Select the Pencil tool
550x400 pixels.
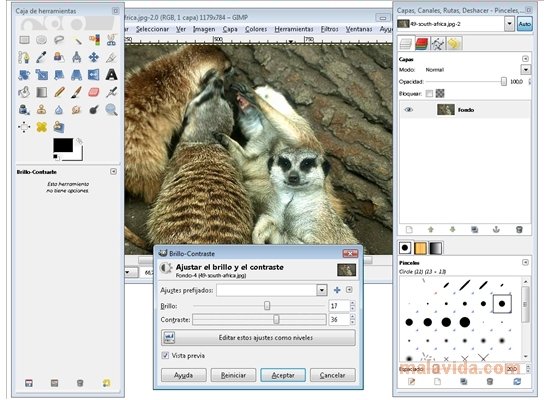click(x=59, y=92)
